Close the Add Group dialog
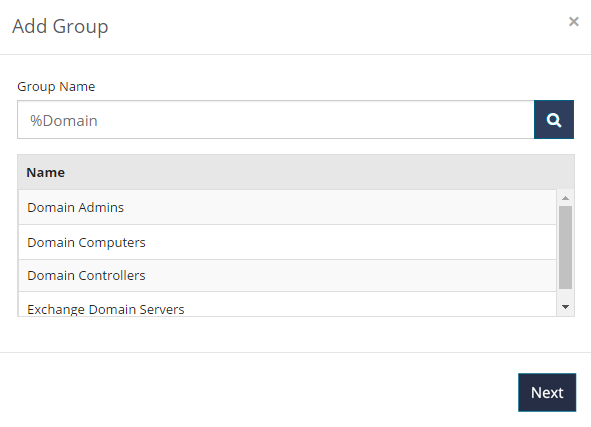 point(574,21)
